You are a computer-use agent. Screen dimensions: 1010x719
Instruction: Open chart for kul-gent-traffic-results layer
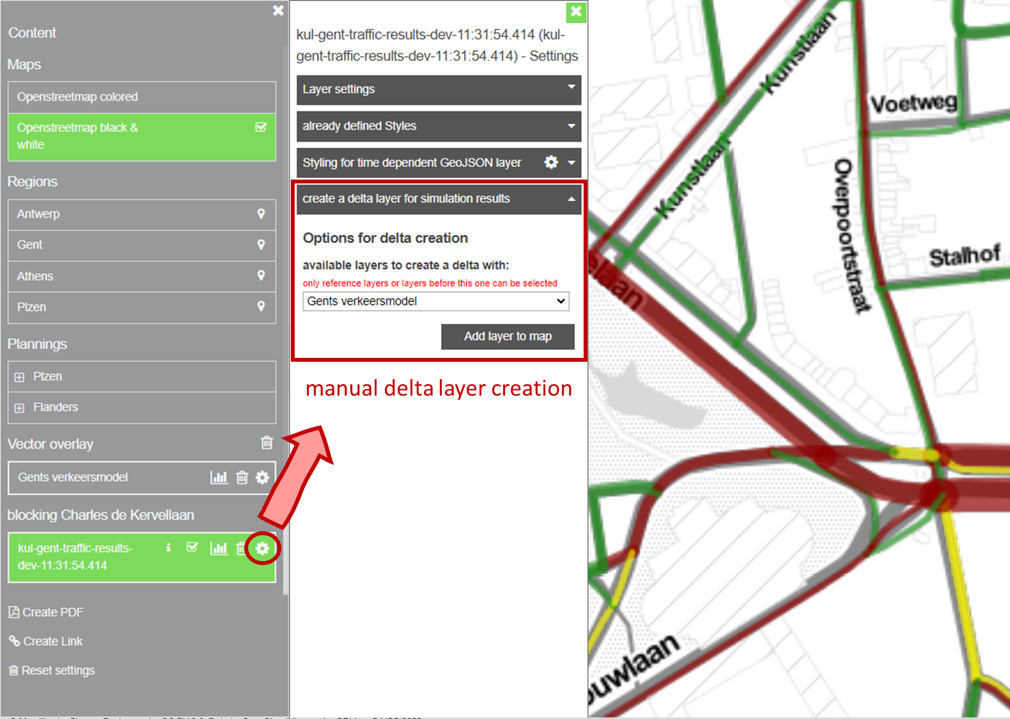[218, 548]
